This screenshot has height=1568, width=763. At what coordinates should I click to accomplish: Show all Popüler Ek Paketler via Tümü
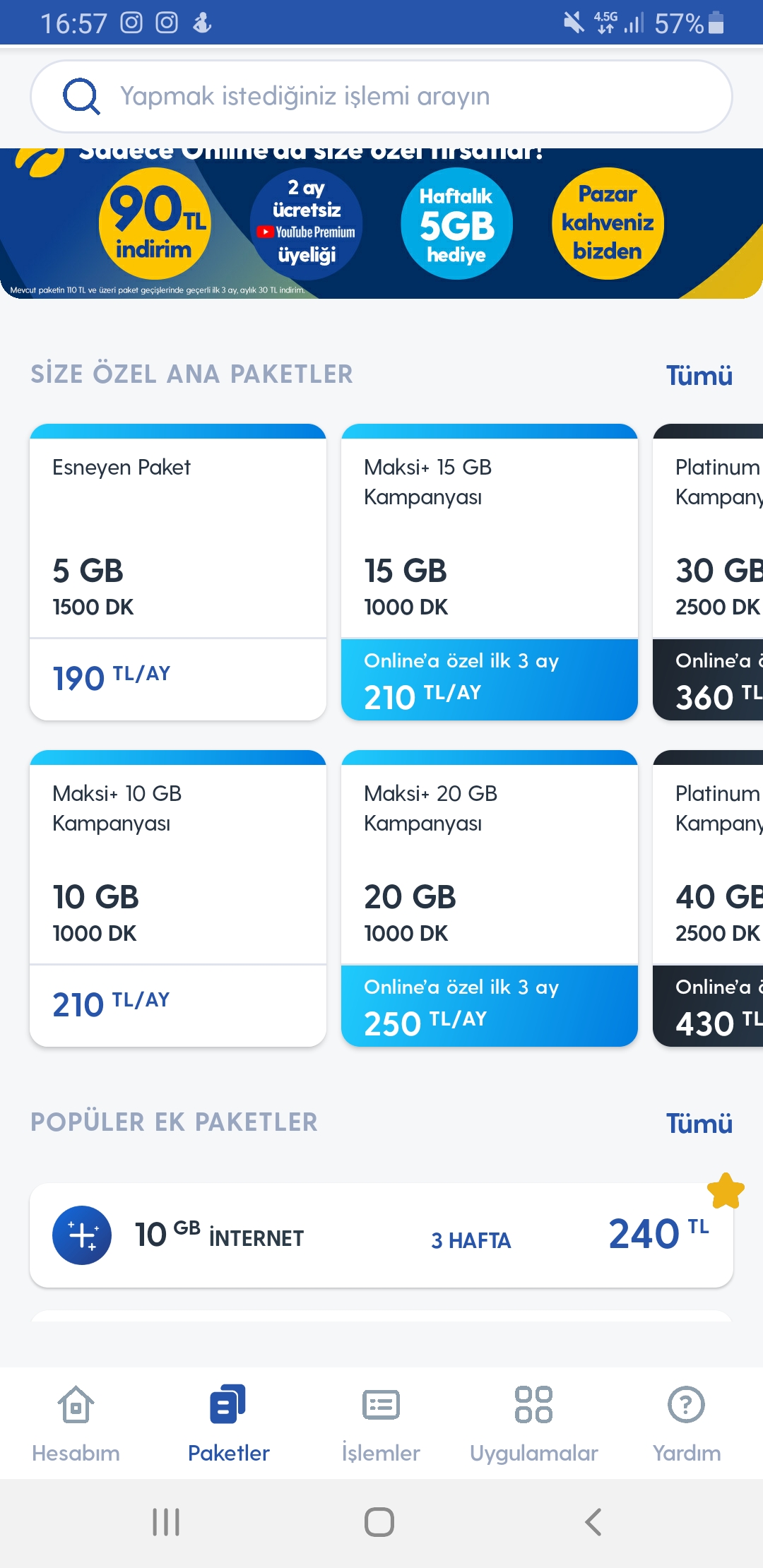click(x=699, y=1124)
